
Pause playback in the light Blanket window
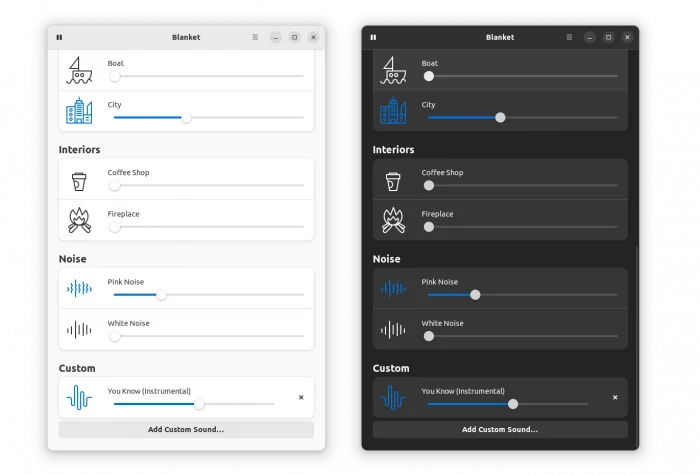tap(59, 37)
